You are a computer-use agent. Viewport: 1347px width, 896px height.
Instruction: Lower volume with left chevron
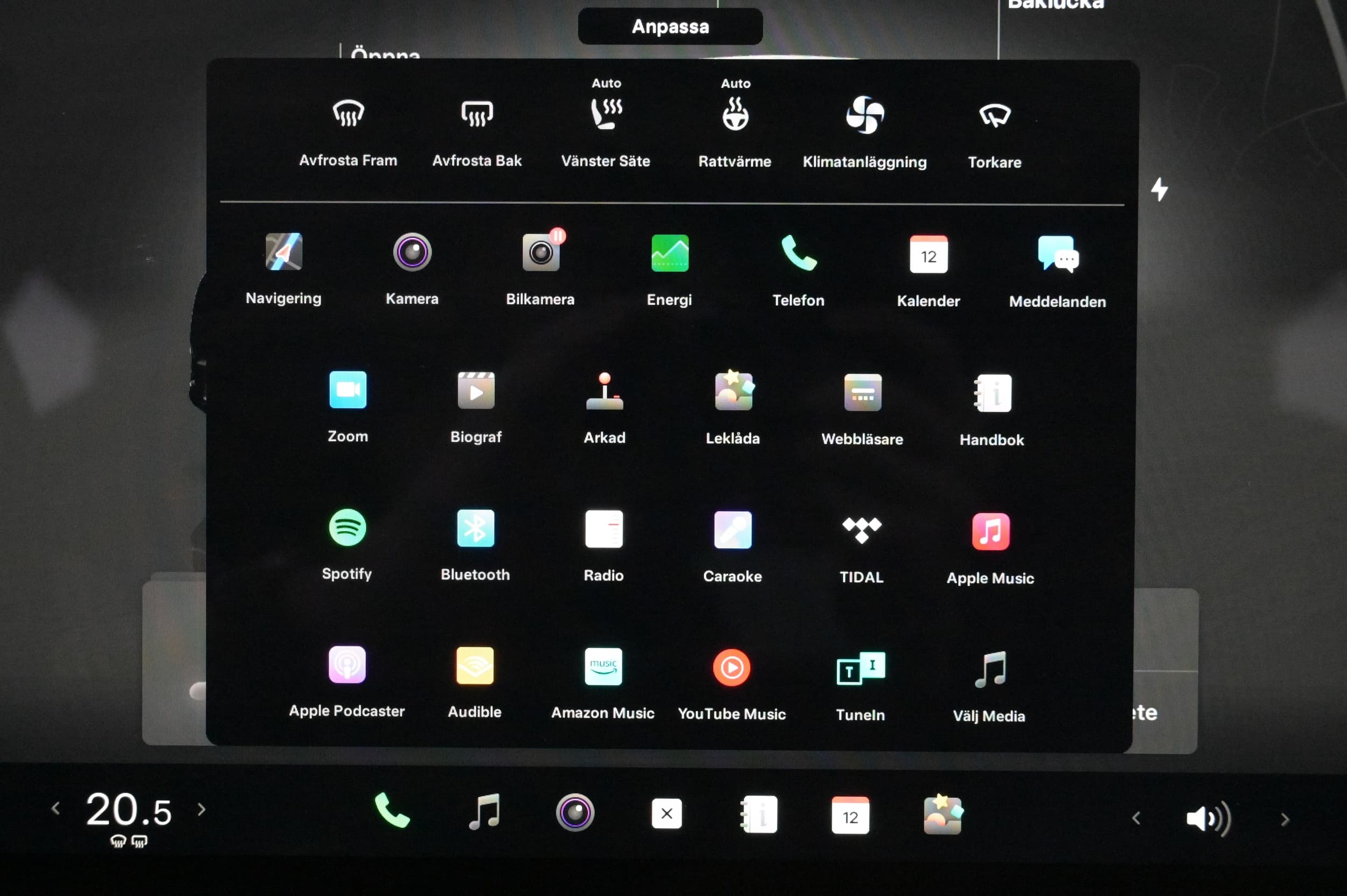click(x=1136, y=818)
